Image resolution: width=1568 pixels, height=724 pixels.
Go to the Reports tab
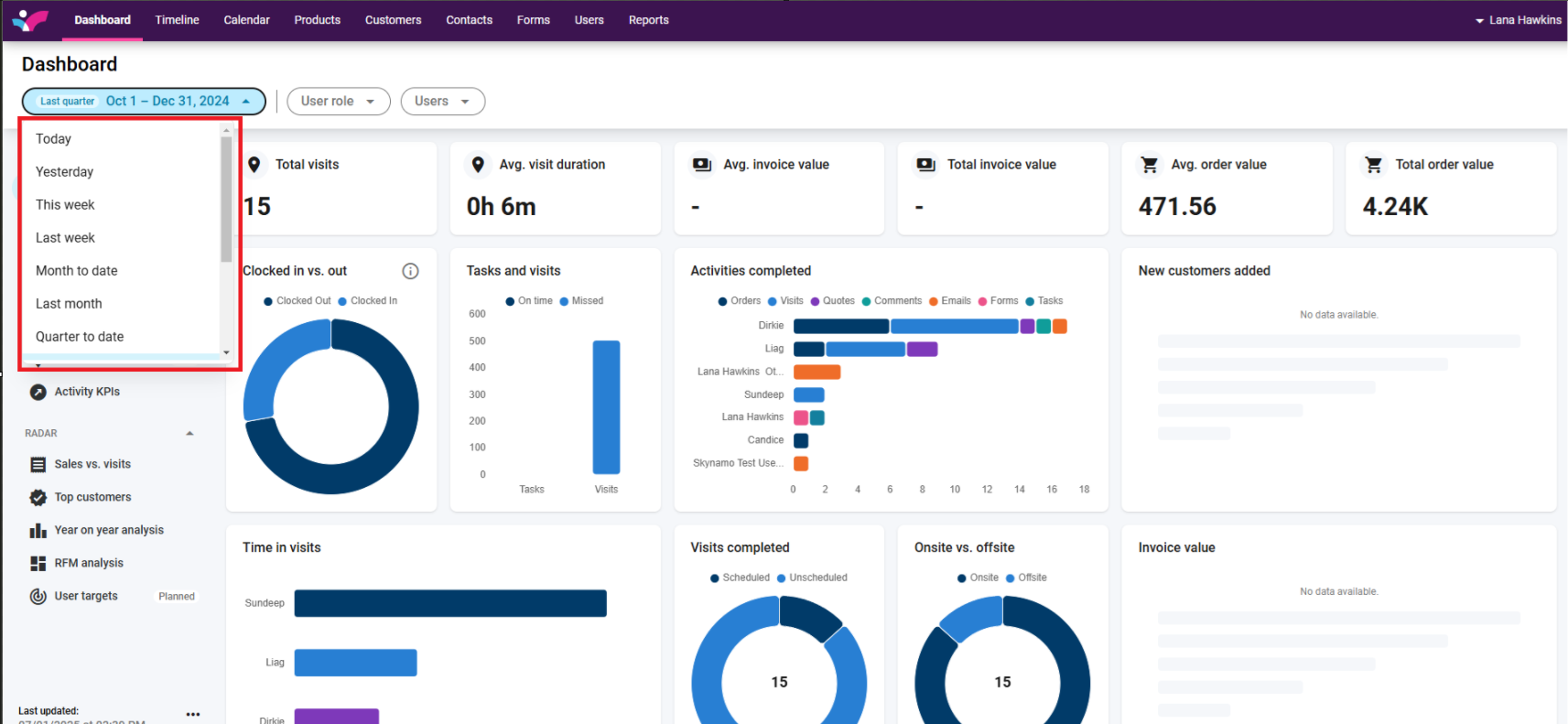(648, 20)
